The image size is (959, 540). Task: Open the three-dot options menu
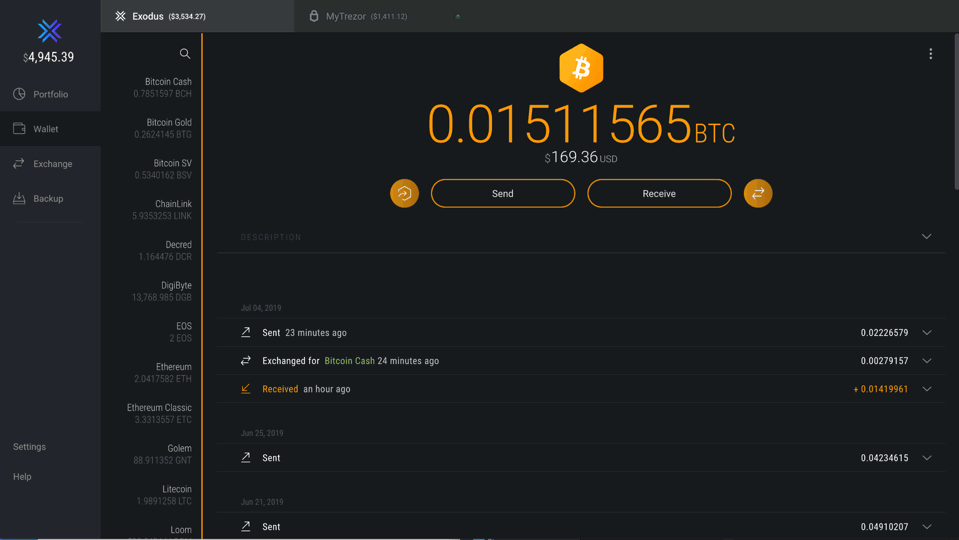click(930, 54)
